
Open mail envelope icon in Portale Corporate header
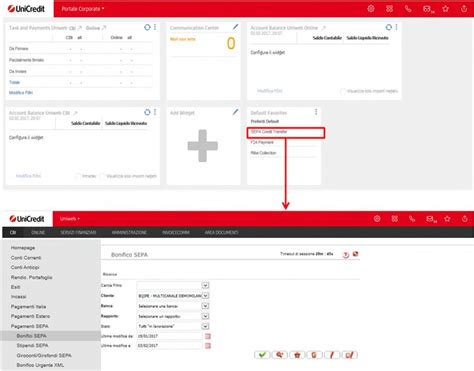(x=428, y=9)
